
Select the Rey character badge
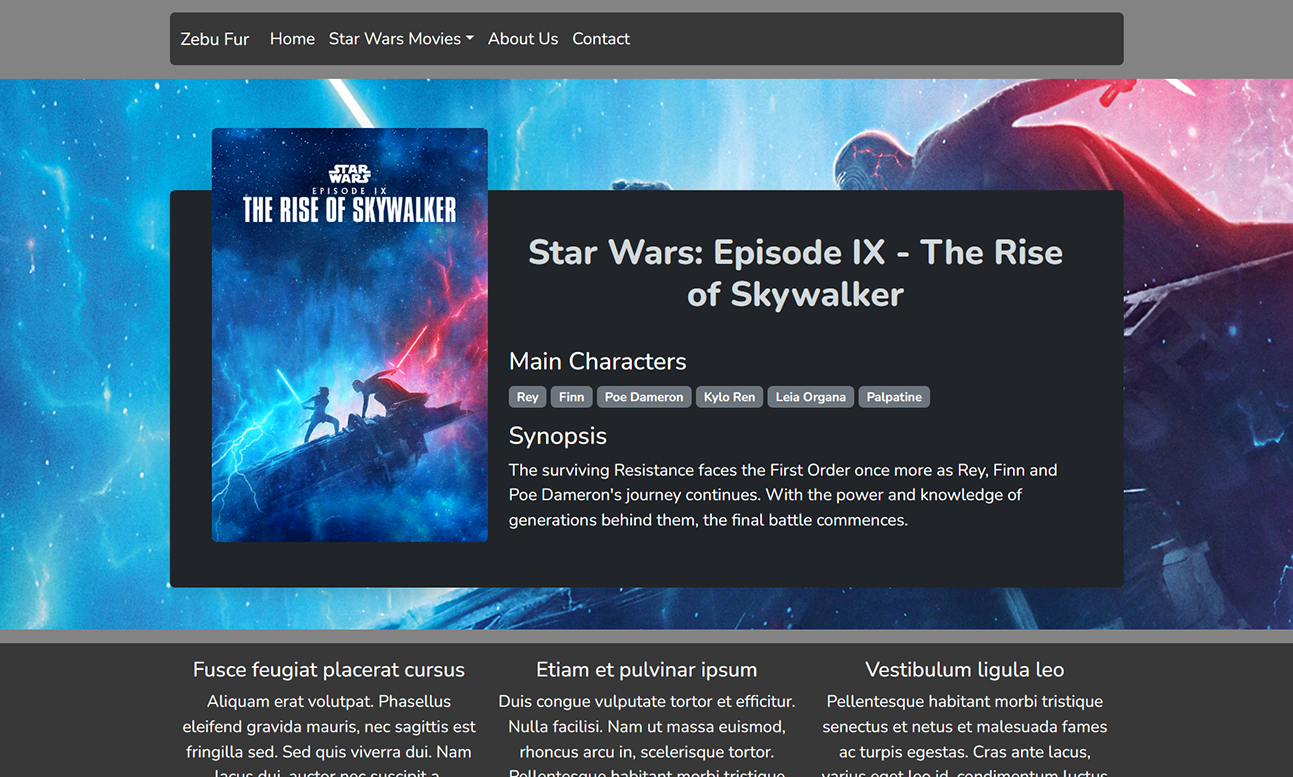tap(527, 397)
